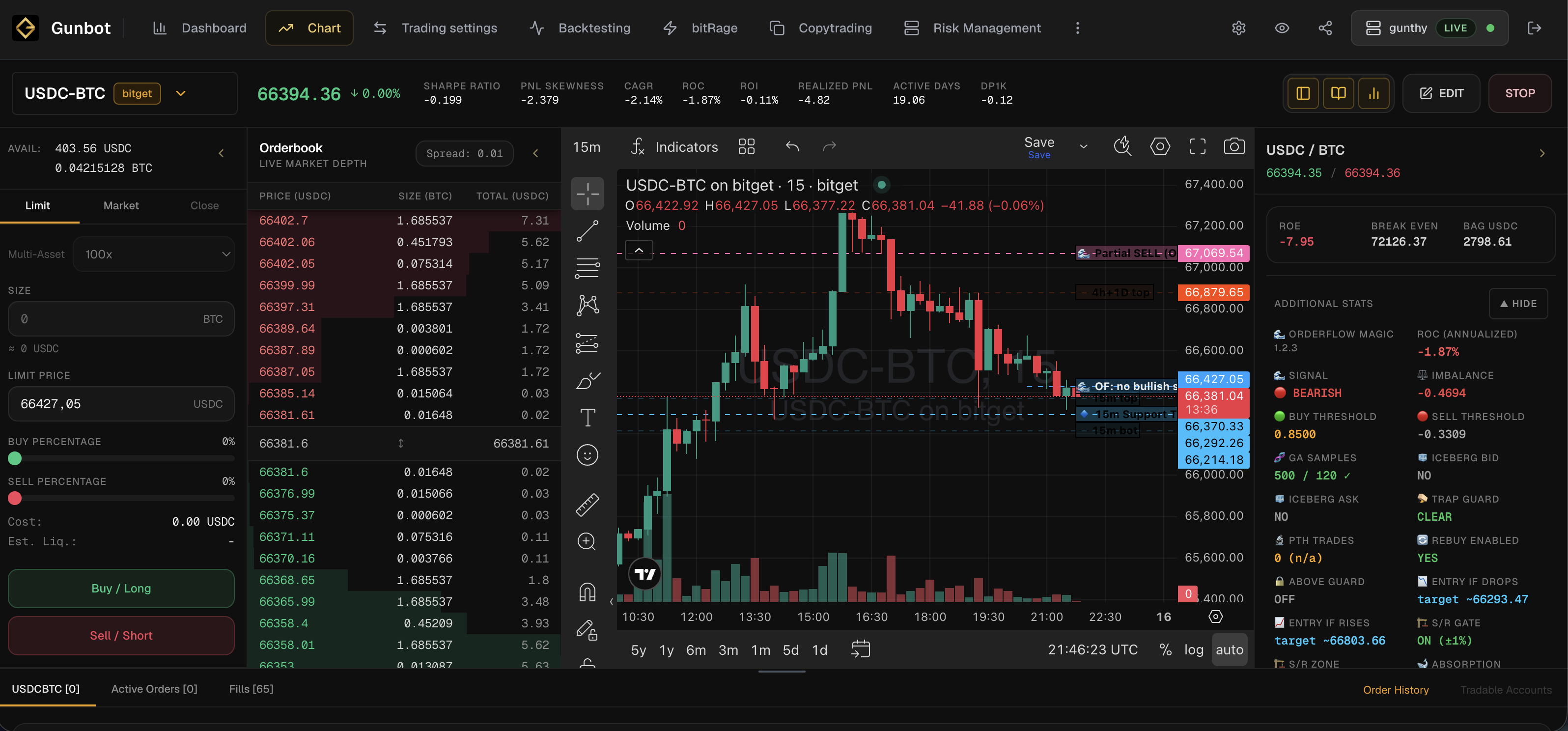Save the chart layout
The width and height of the screenshot is (1568, 731).
(x=1039, y=147)
